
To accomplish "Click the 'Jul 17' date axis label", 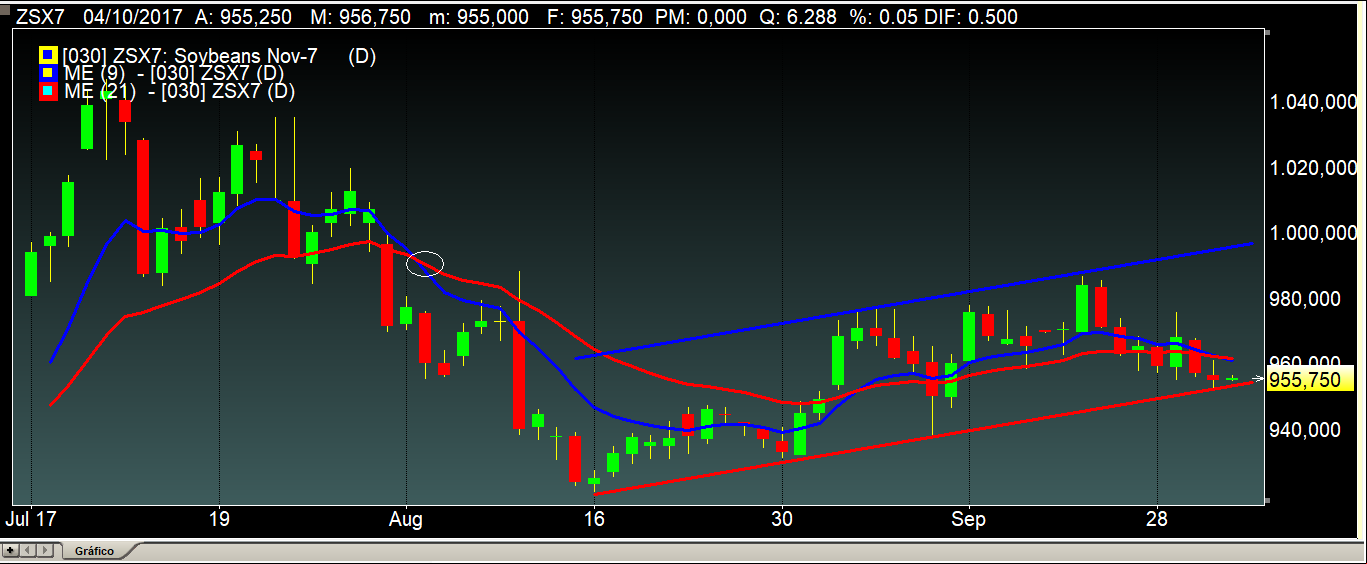I will click(31, 520).
